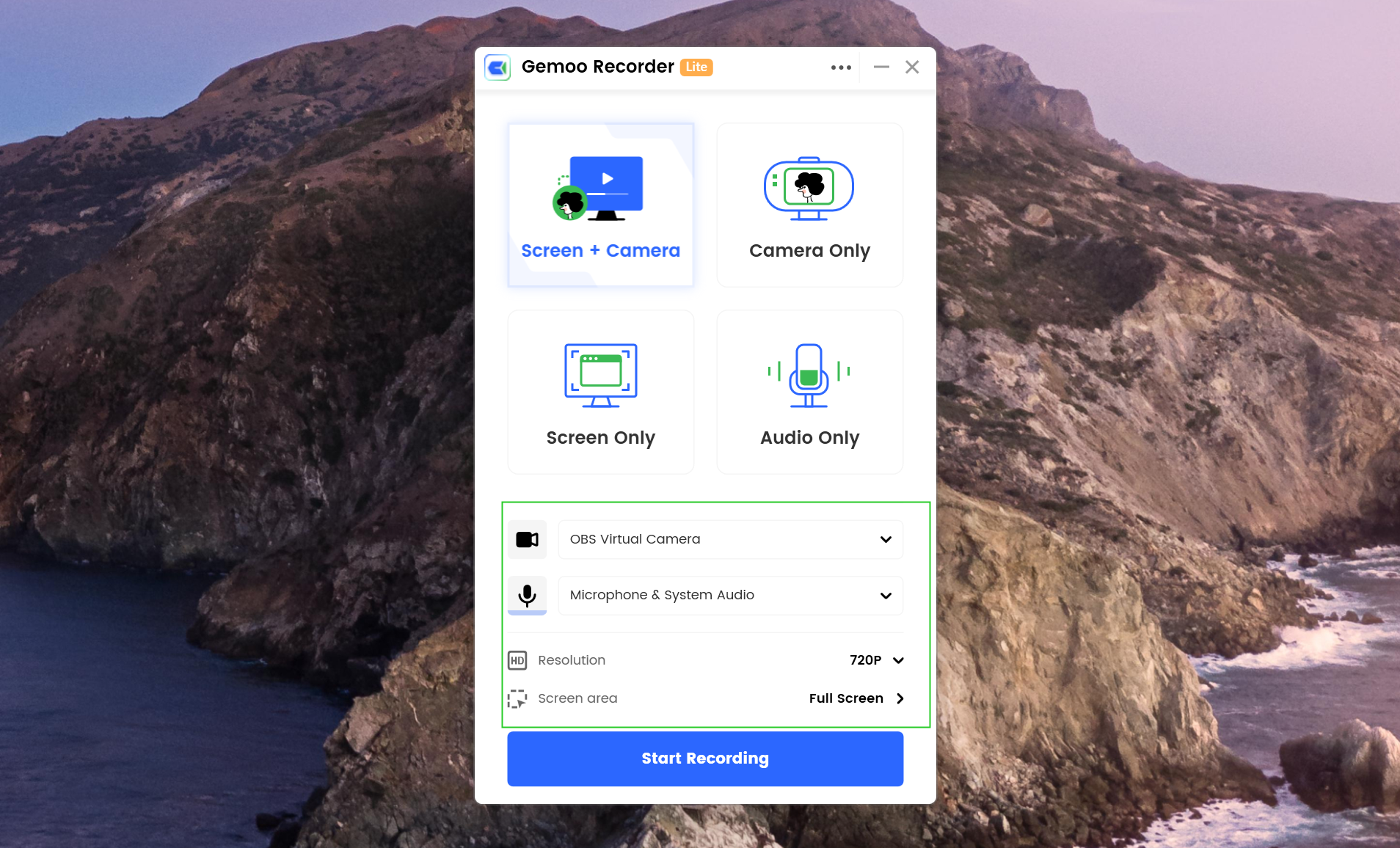Screen dimensions: 1400x848
Task: Toggle the camera icon button
Action: coord(527,539)
